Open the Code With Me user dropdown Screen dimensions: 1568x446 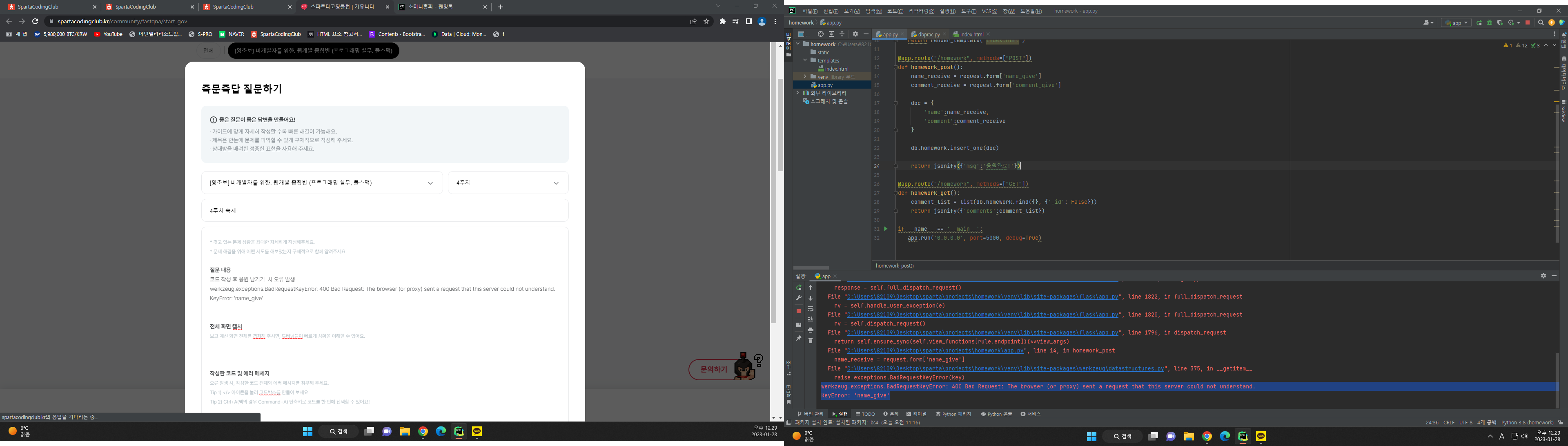1429,22
